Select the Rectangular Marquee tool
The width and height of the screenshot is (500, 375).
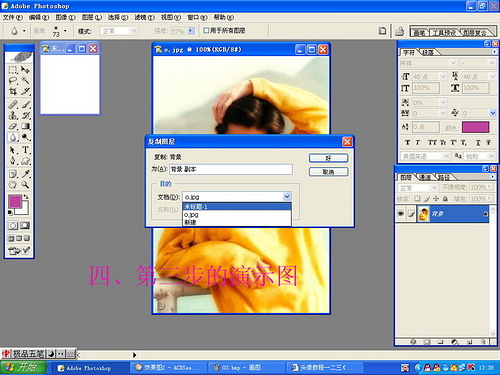[x=13, y=70]
